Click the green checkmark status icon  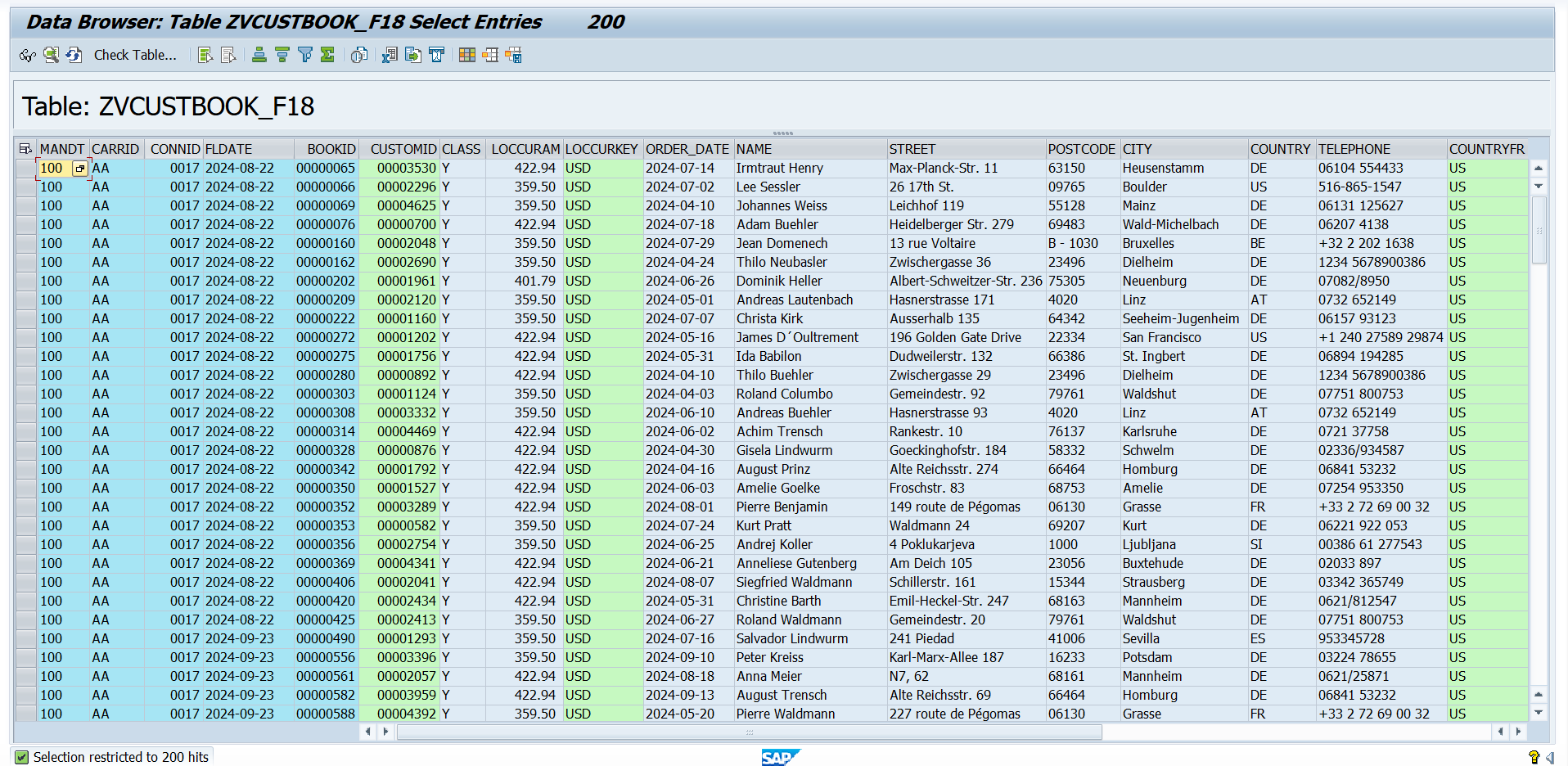(x=22, y=757)
